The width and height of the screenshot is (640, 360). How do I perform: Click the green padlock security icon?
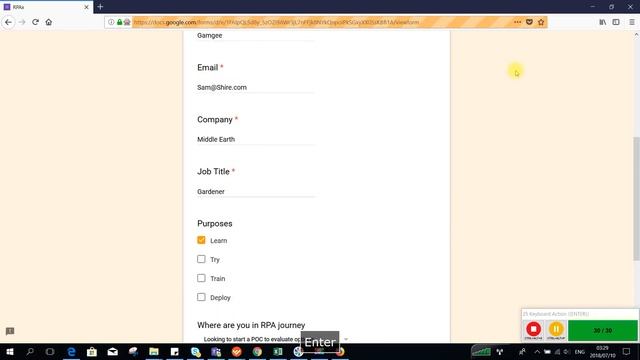click(119, 22)
